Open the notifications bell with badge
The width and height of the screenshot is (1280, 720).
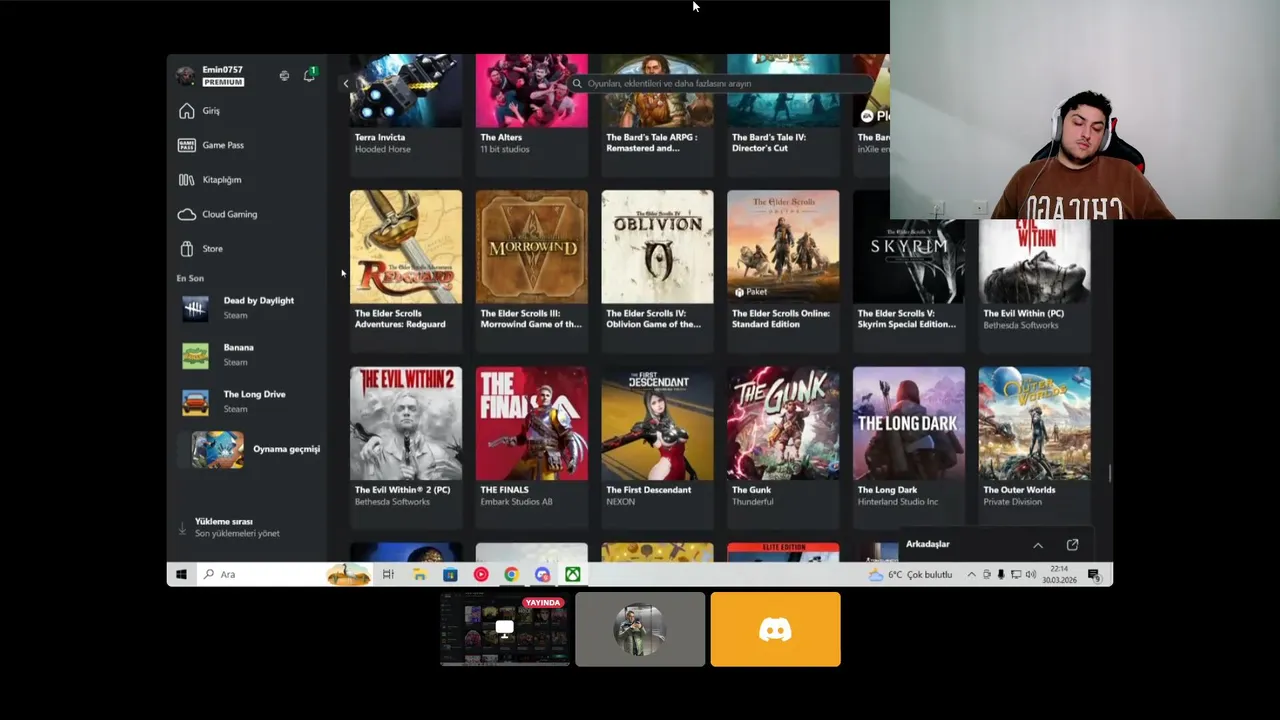310,75
